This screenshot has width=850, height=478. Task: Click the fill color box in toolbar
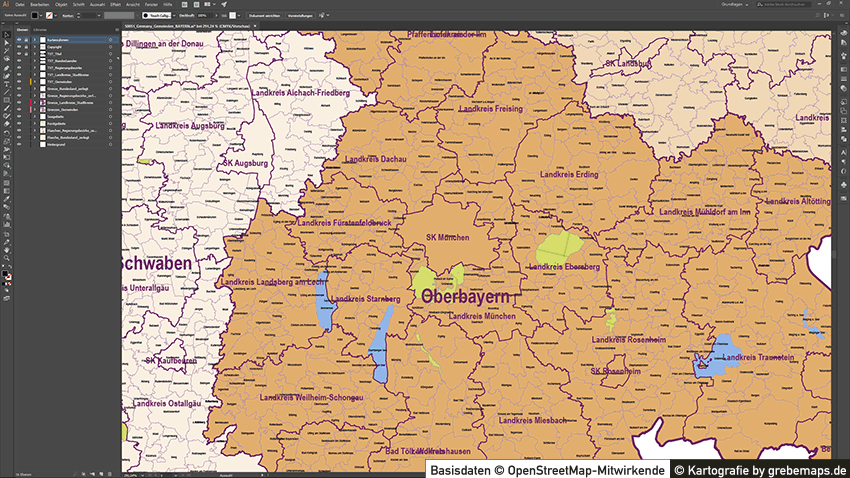tap(6, 274)
